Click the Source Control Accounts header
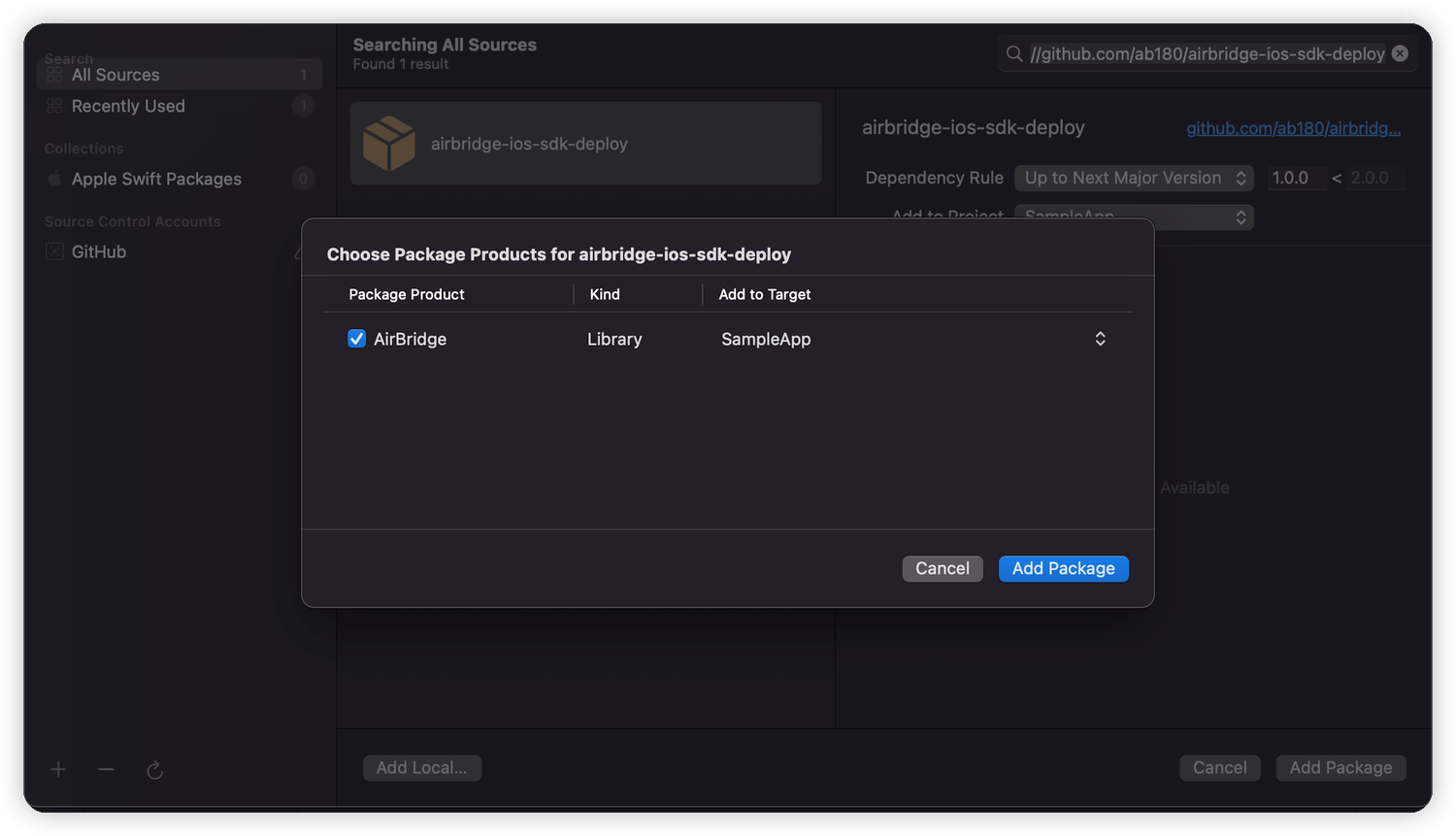Viewport: 1456px width, 836px height. coord(132,221)
